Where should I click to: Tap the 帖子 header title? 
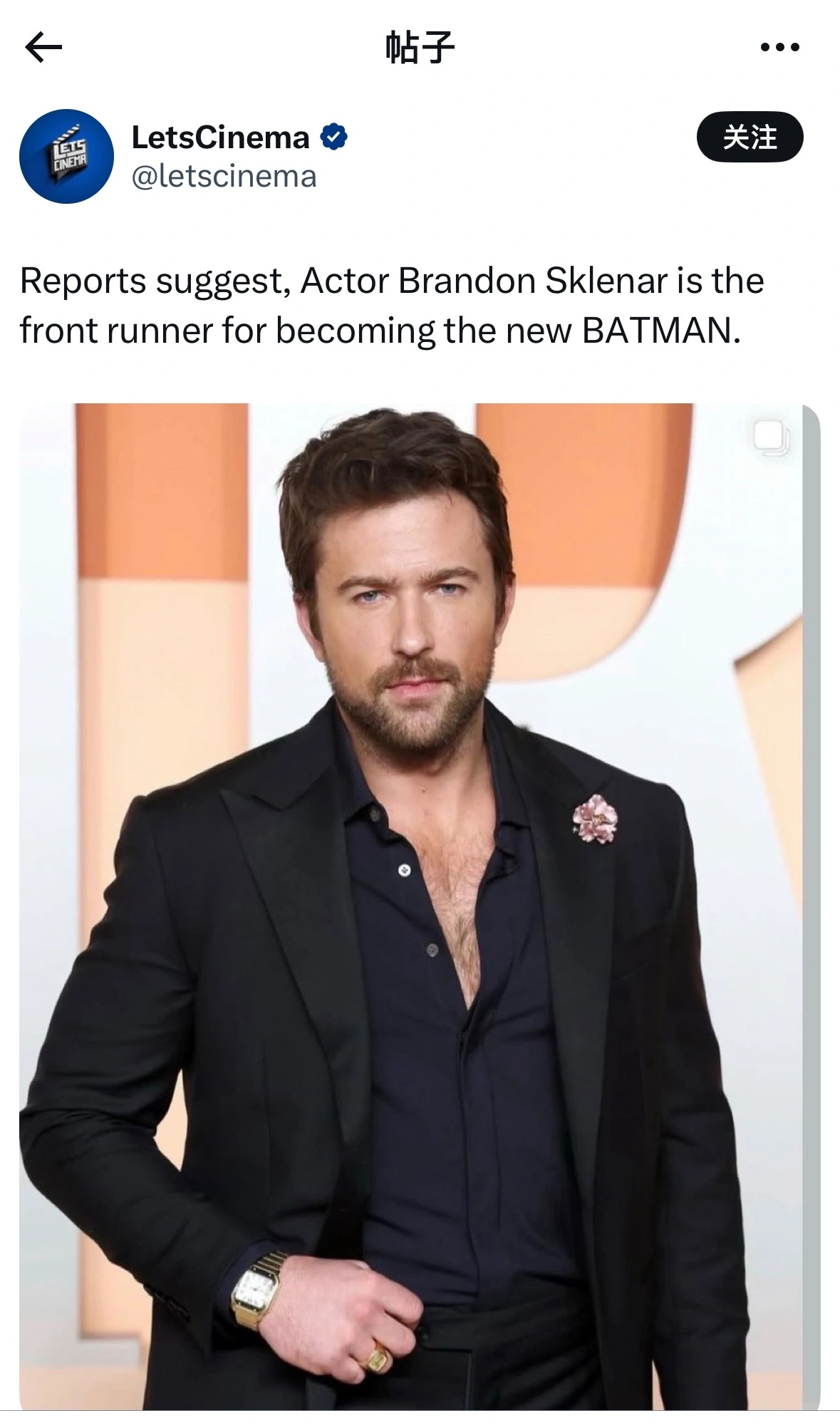(420, 48)
